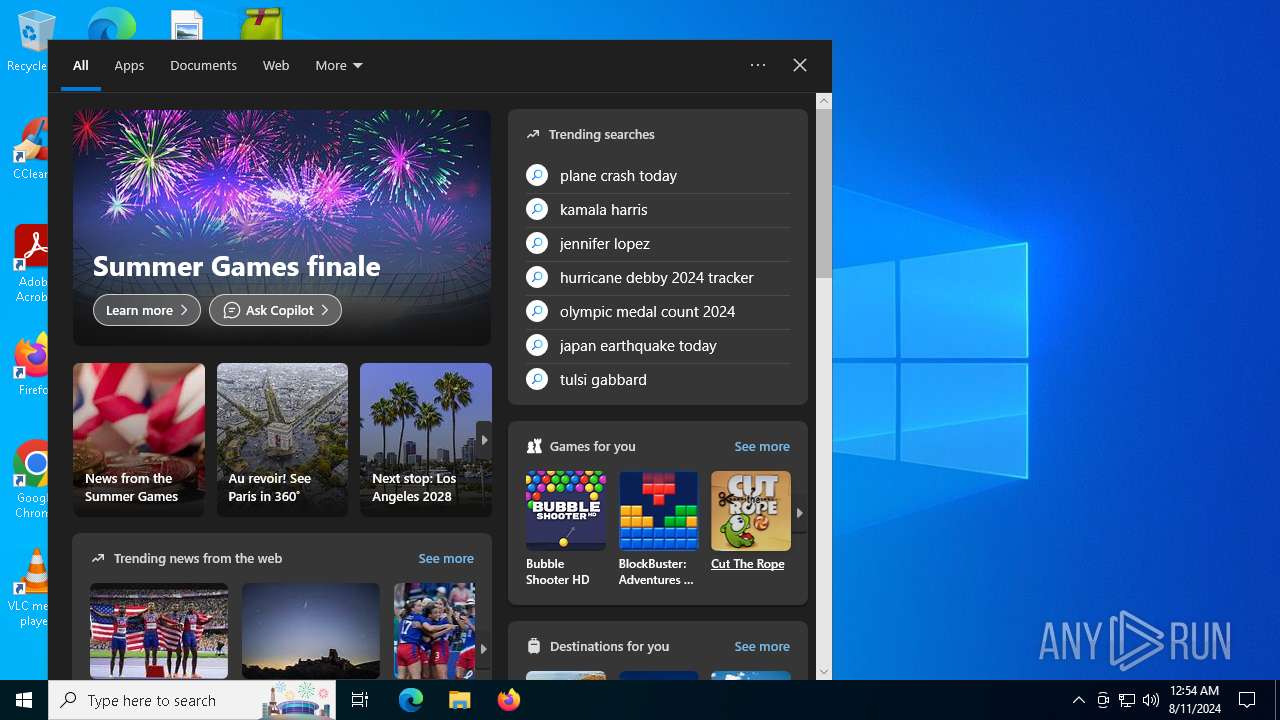
Task: Open Task View on the taskbar
Action: pos(360,700)
